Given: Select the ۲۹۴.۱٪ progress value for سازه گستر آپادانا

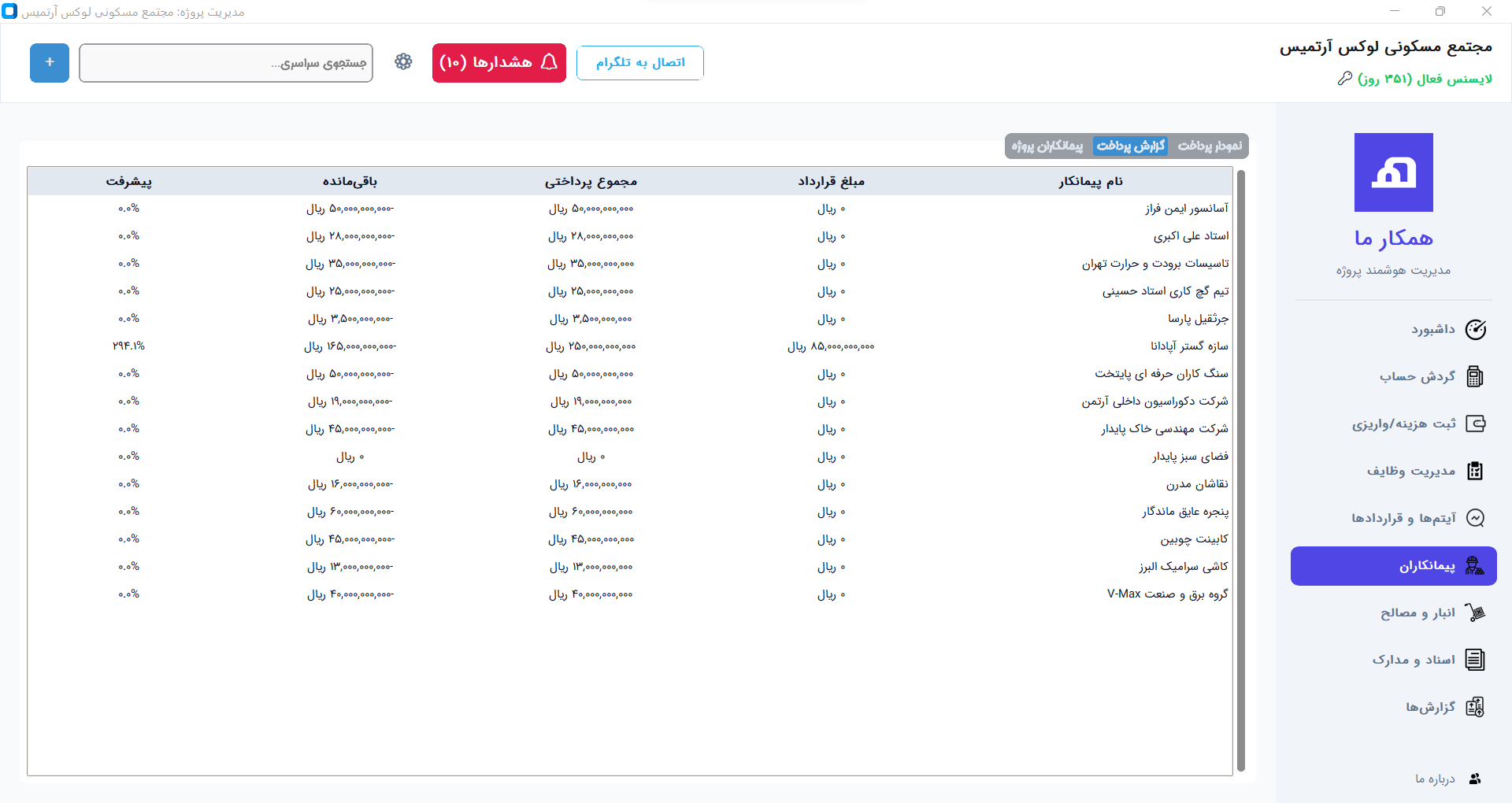Looking at the screenshot, I should coord(128,346).
